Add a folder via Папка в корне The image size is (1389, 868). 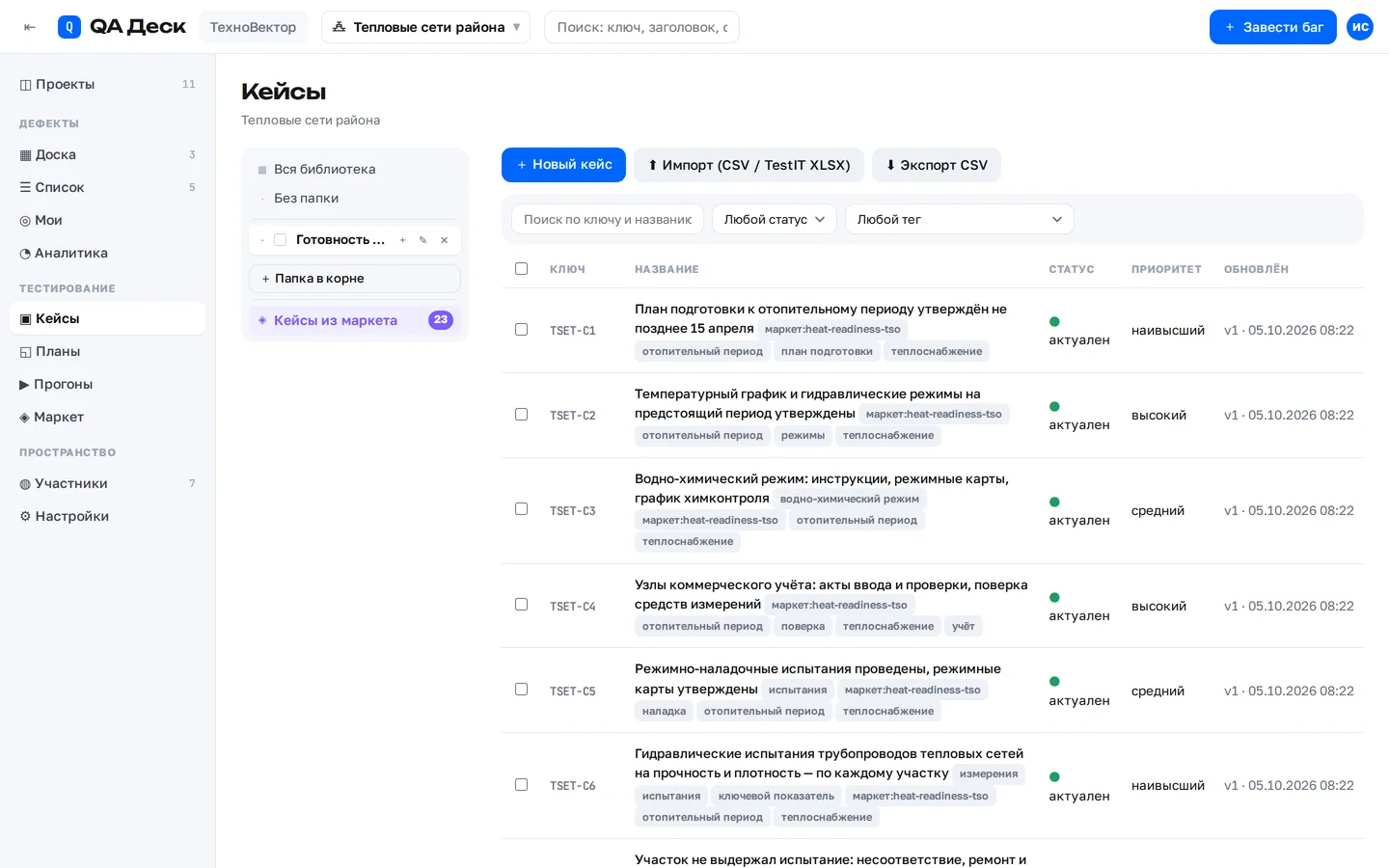pyautogui.click(x=354, y=279)
